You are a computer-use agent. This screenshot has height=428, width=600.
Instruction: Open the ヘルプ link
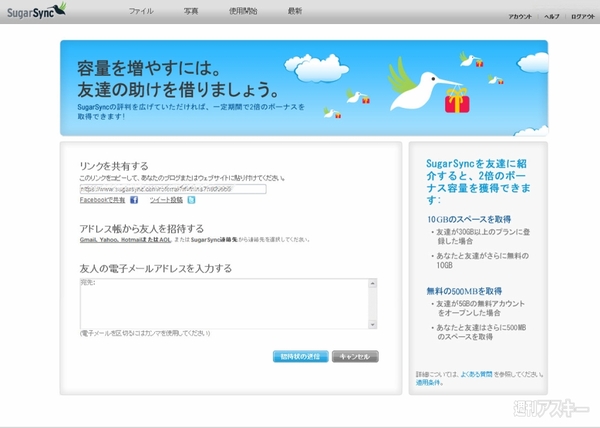[551, 16]
